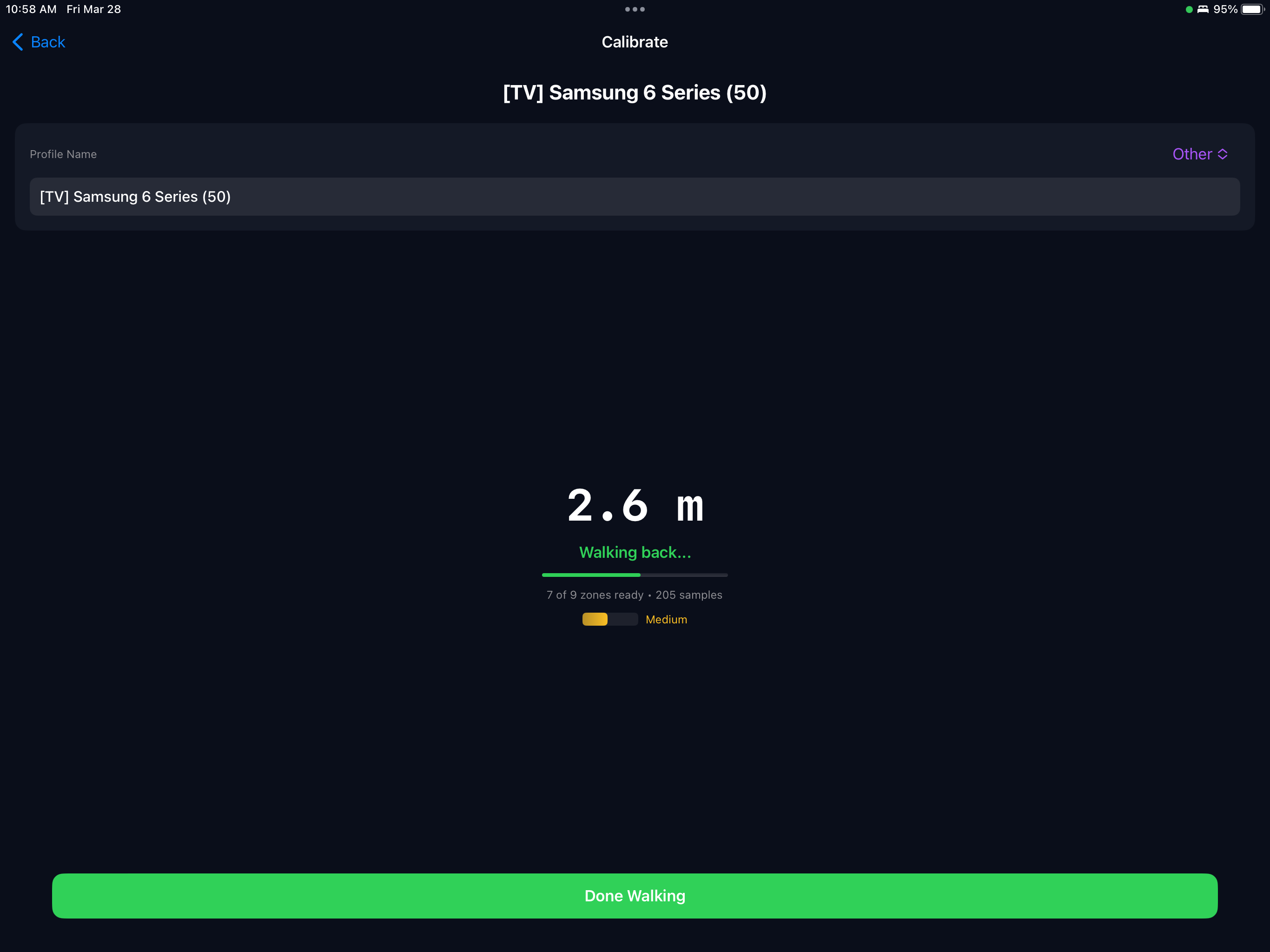Image resolution: width=1270 pixels, height=952 pixels.
Task: Go back using the Back chevron arrow
Action: click(x=18, y=42)
